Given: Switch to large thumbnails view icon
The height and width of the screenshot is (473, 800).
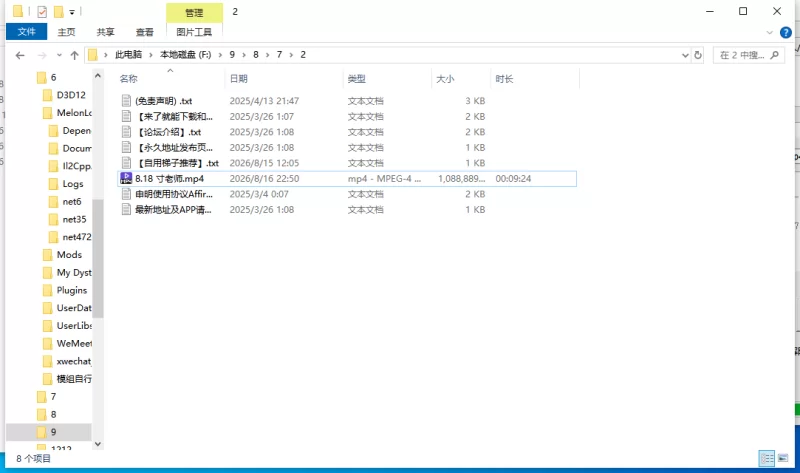Looking at the screenshot, I should [x=783, y=458].
